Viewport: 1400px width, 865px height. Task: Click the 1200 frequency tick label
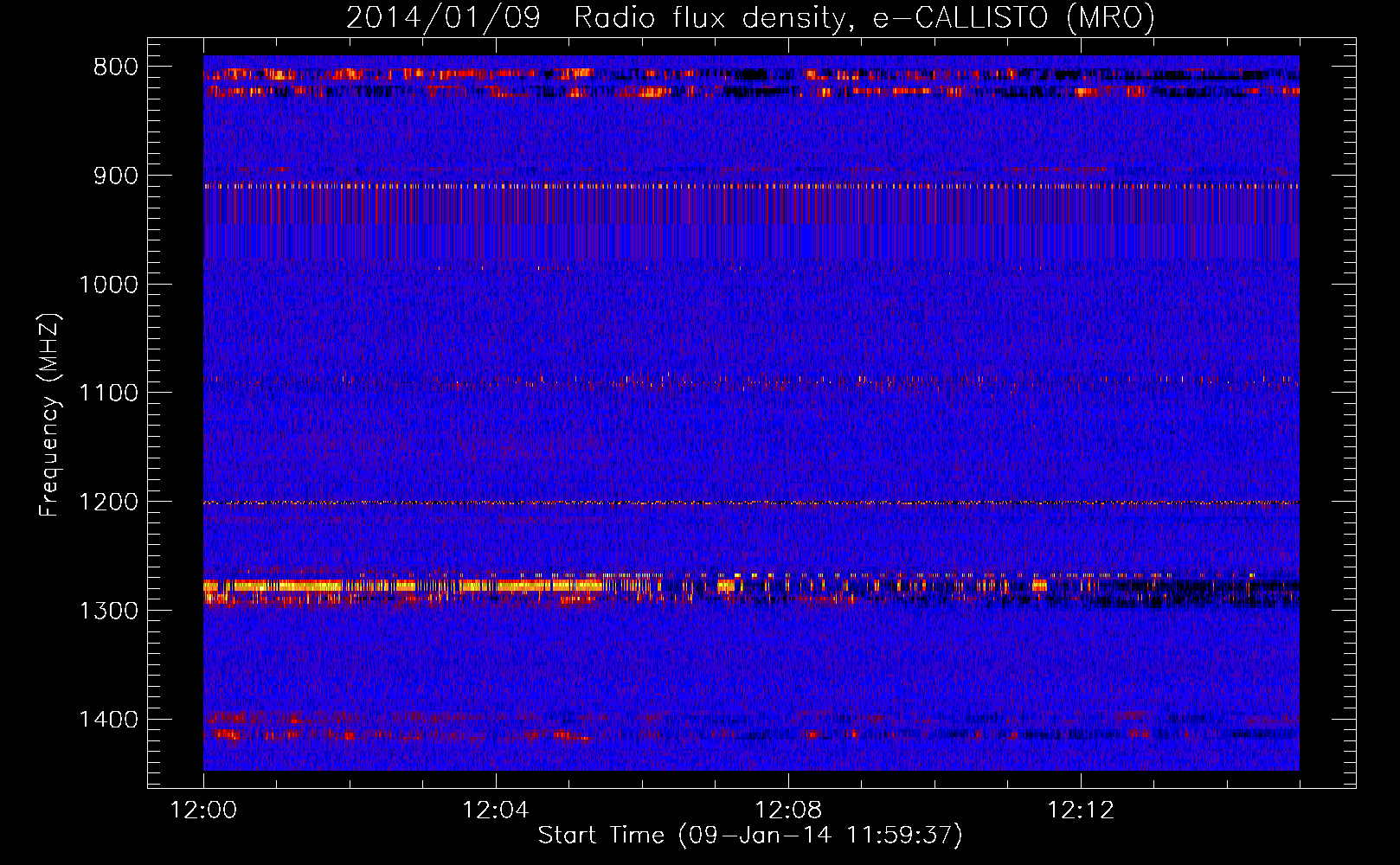pyautogui.click(x=108, y=502)
